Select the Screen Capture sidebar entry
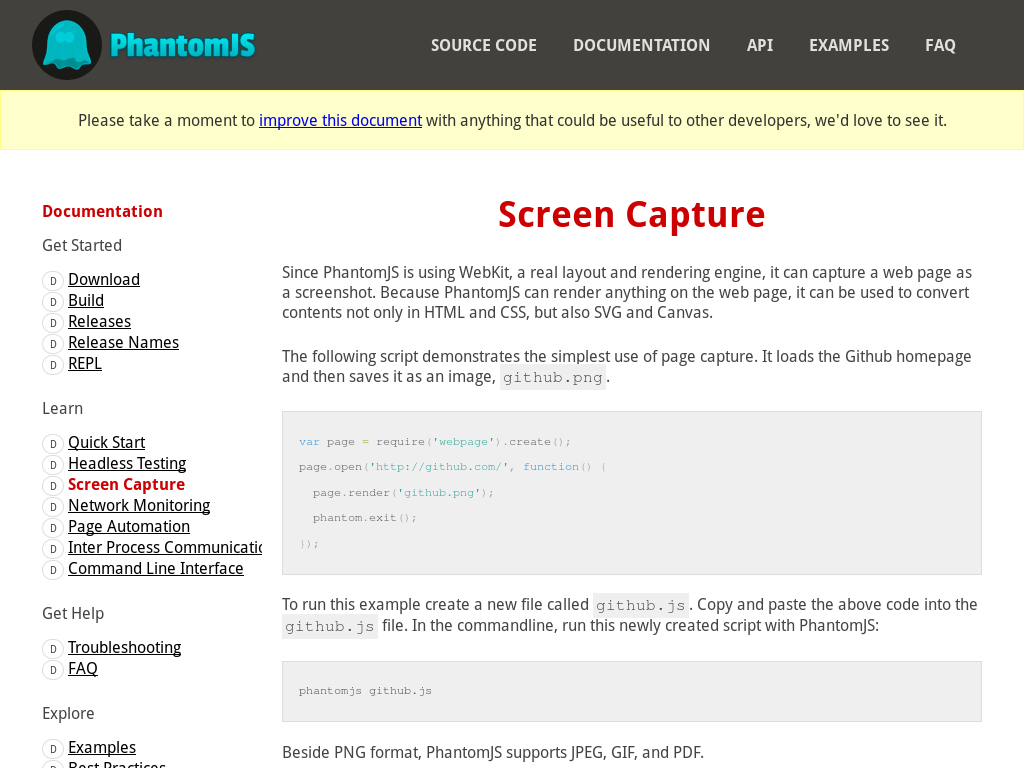 tap(126, 485)
